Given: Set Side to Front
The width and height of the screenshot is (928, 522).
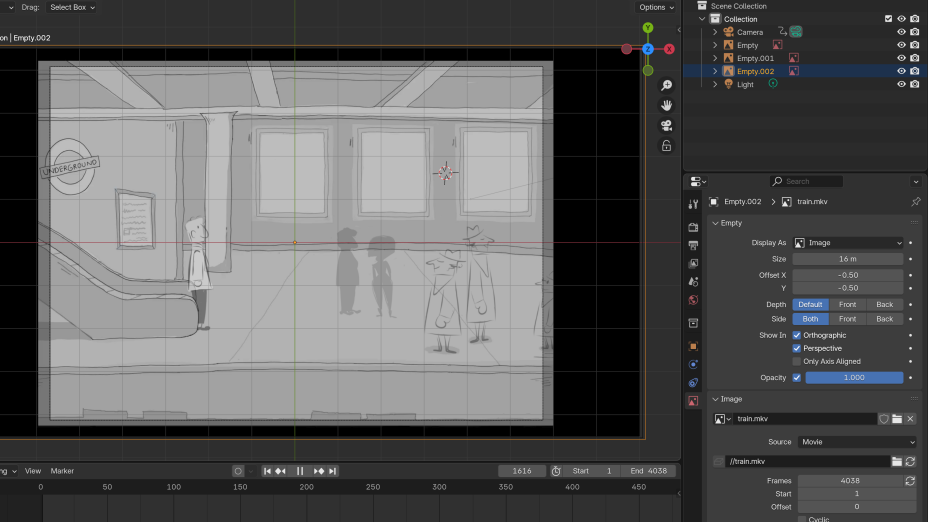Looking at the screenshot, I should [848, 319].
